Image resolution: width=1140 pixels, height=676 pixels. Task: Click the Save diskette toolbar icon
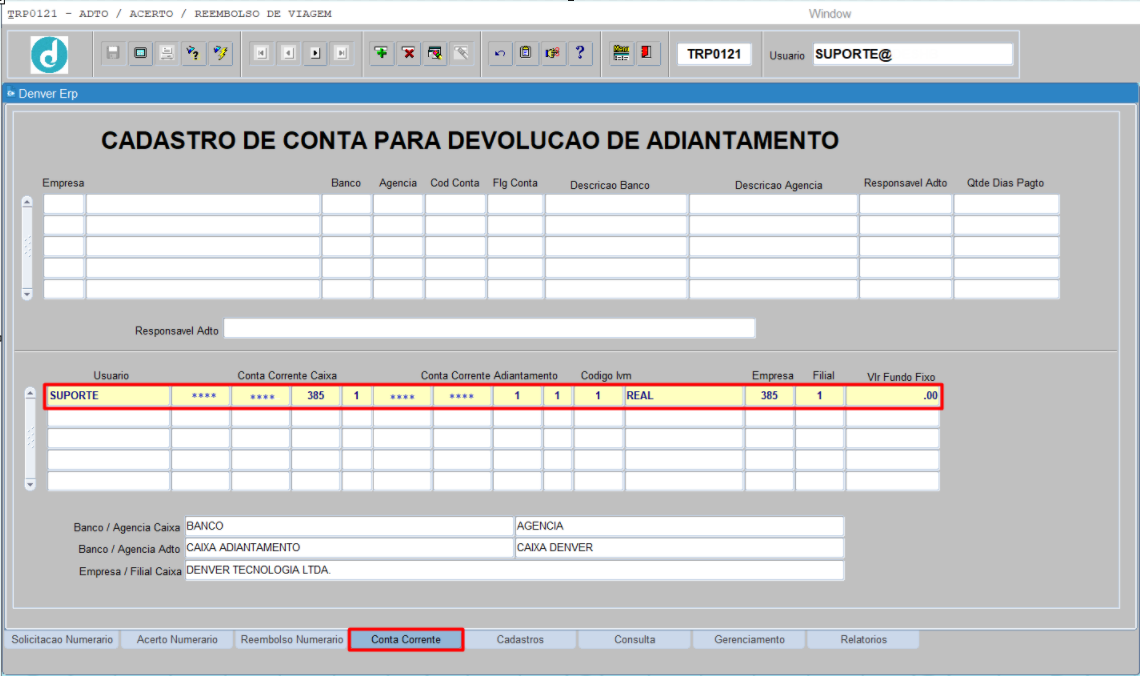tap(113, 54)
